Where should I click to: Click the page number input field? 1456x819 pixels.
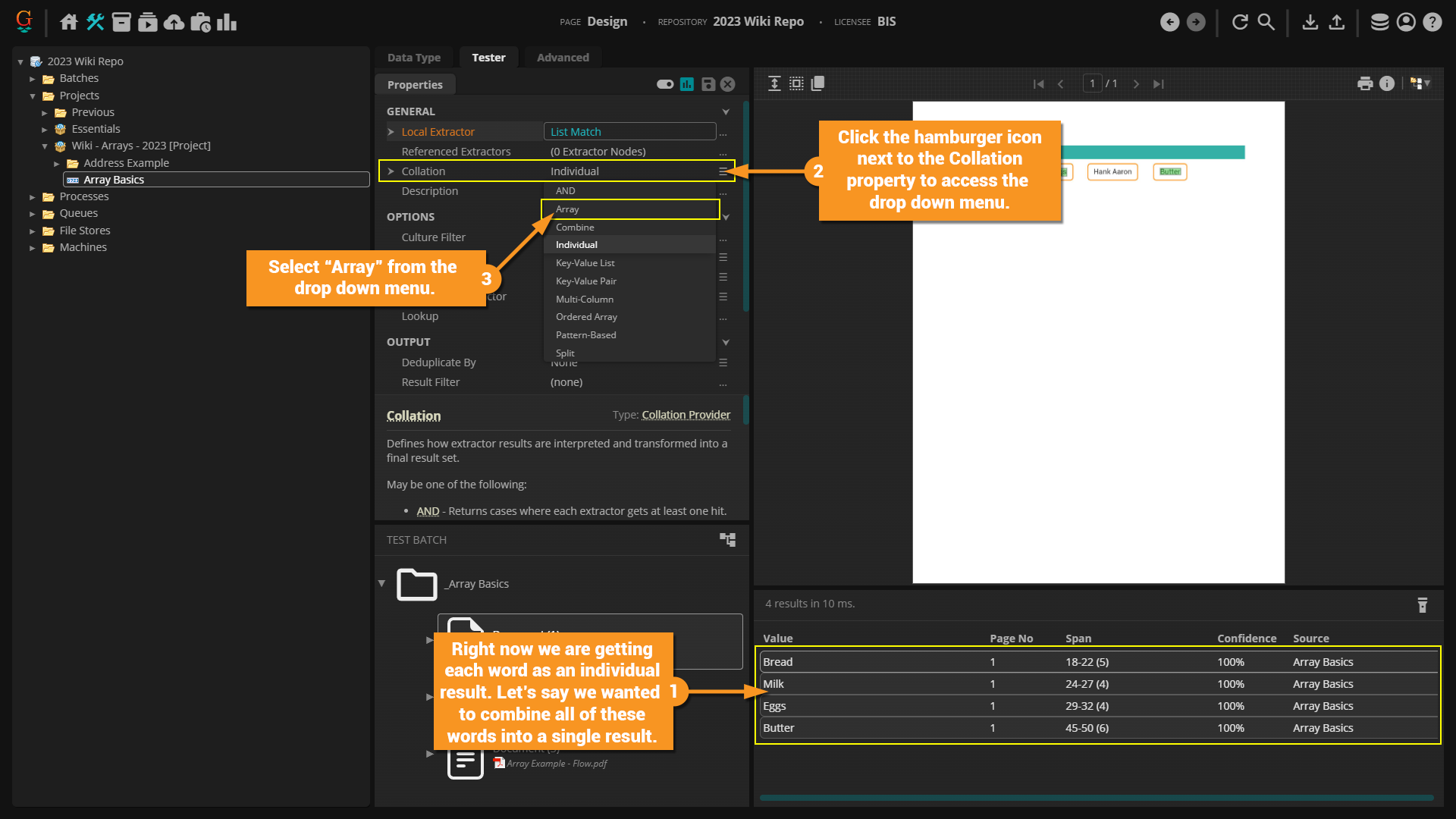pos(1091,84)
